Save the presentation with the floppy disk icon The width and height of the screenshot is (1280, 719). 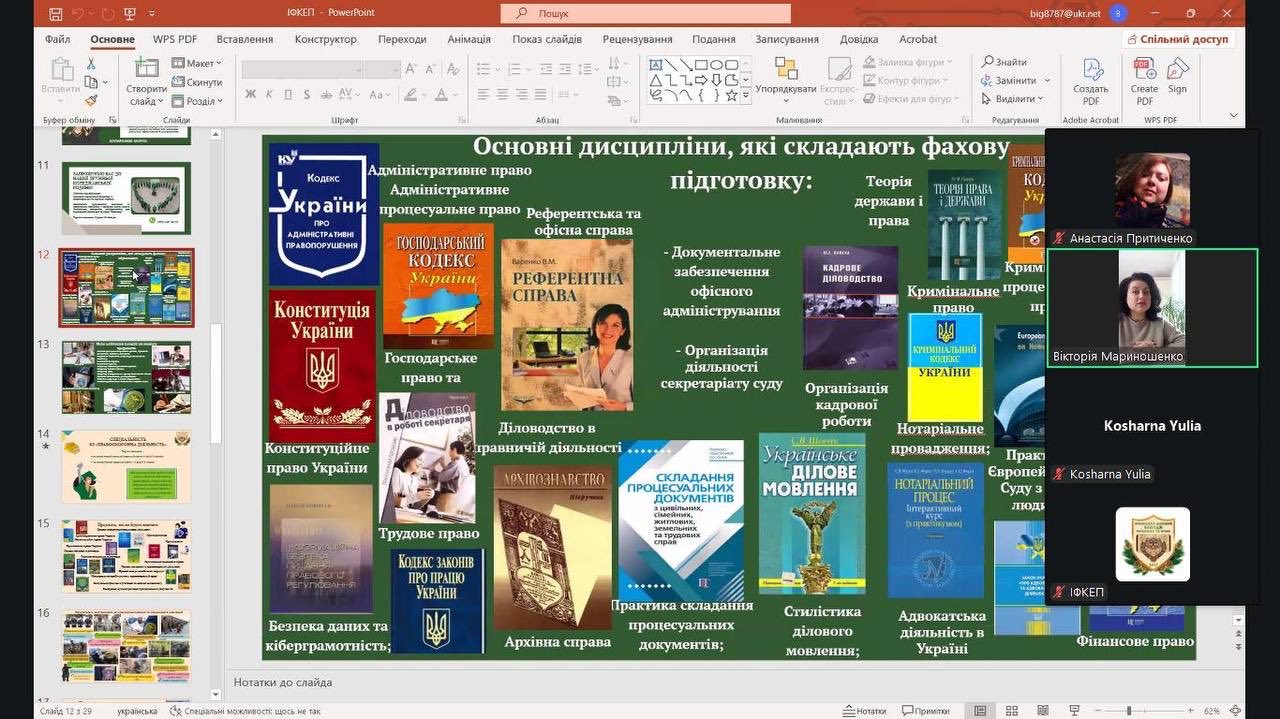pos(55,14)
